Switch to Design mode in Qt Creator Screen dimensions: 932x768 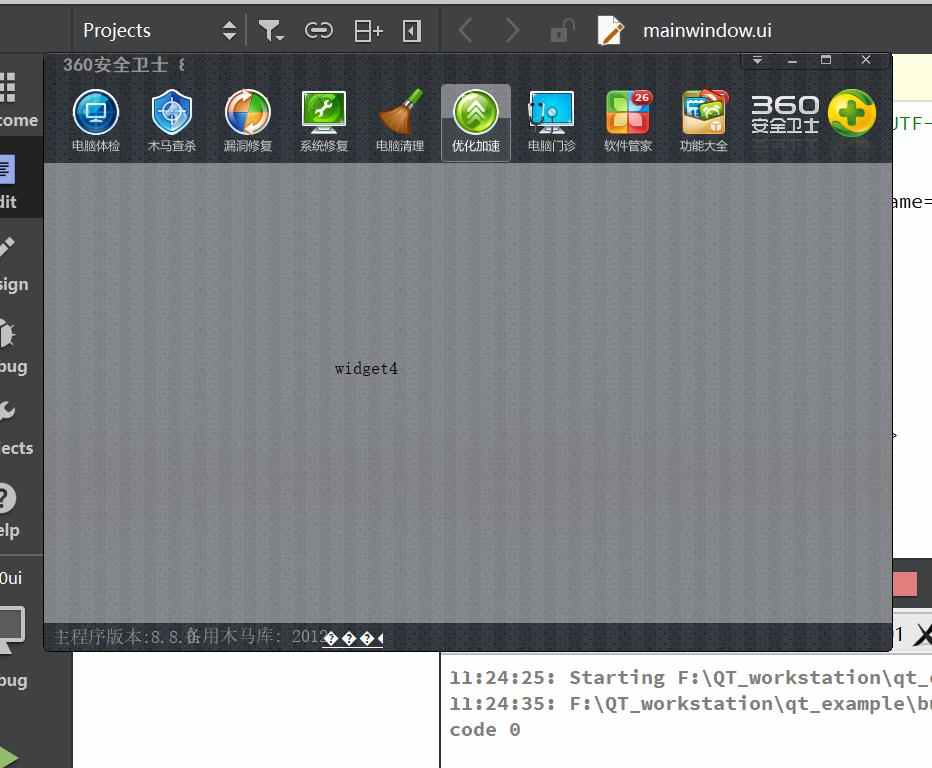[15, 263]
